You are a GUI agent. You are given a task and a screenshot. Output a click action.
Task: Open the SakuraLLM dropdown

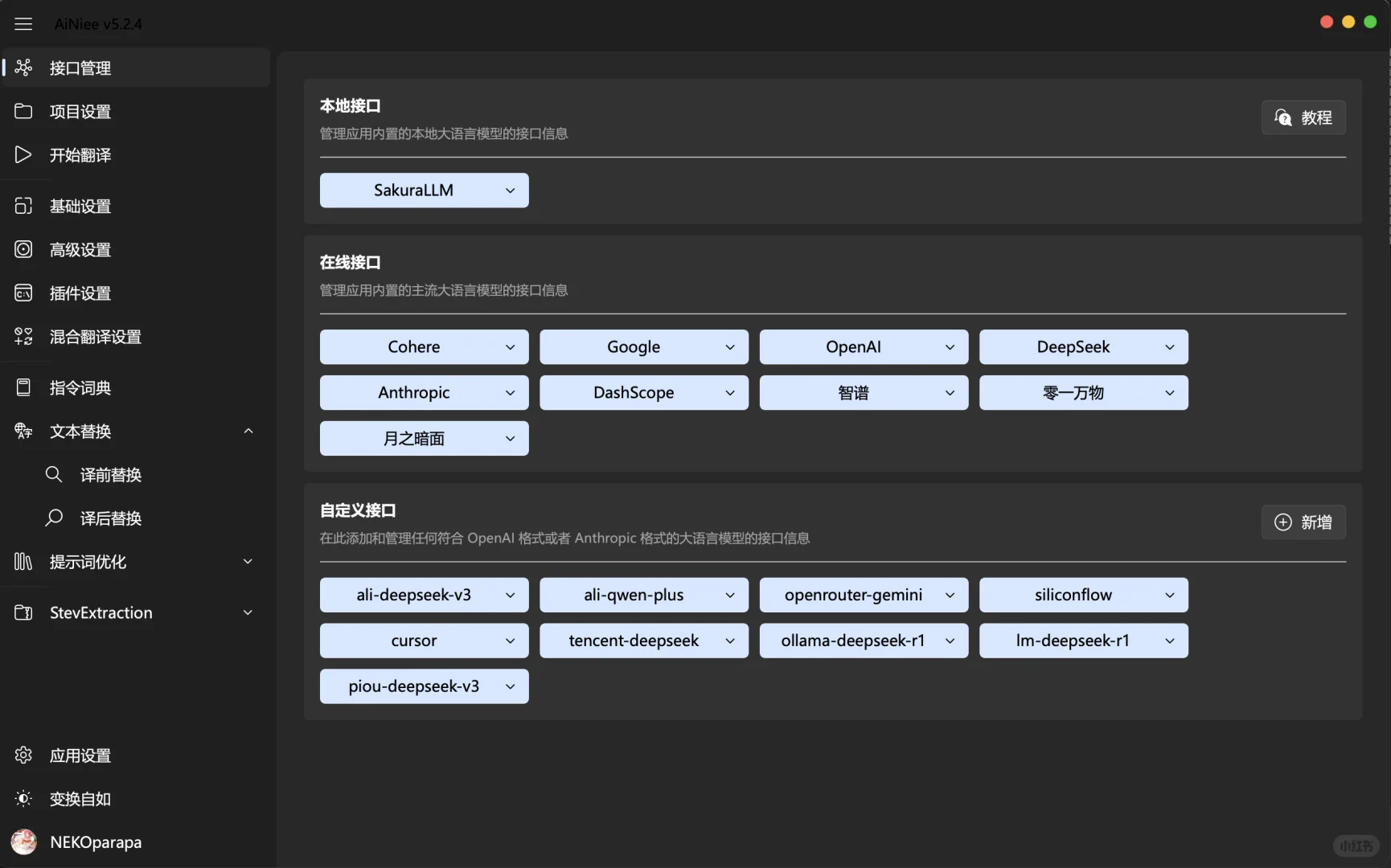pyautogui.click(x=424, y=190)
